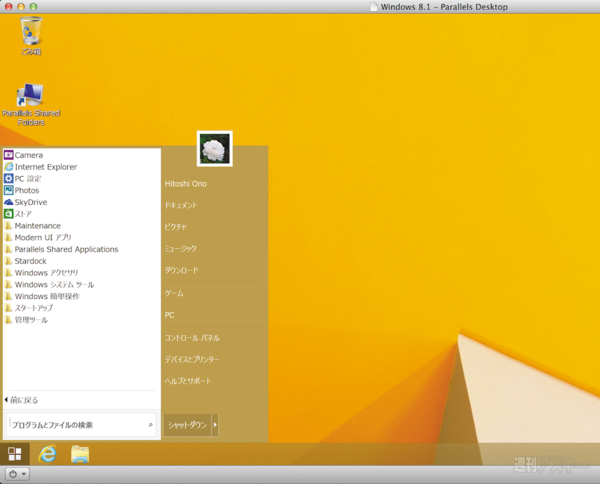Open デバイスとプリンター
Screen dimensions: 600x484
pos(192,359)
